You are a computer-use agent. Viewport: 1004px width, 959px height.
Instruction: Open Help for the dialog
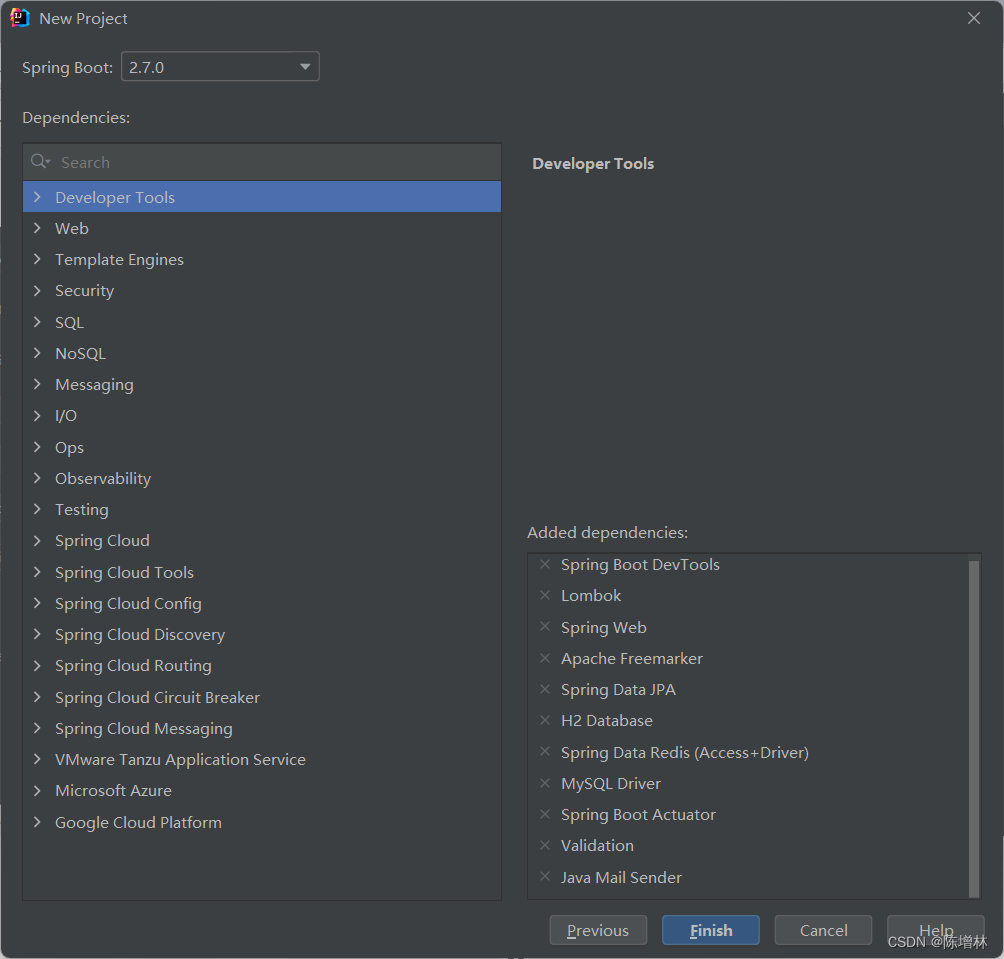point(935,930)
